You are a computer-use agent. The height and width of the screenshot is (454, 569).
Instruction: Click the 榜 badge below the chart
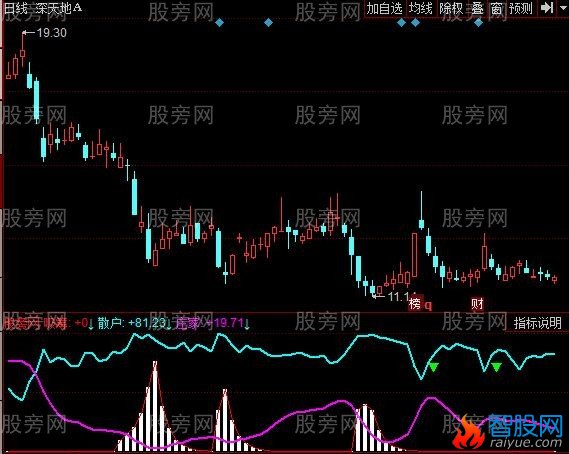[415, 303]
